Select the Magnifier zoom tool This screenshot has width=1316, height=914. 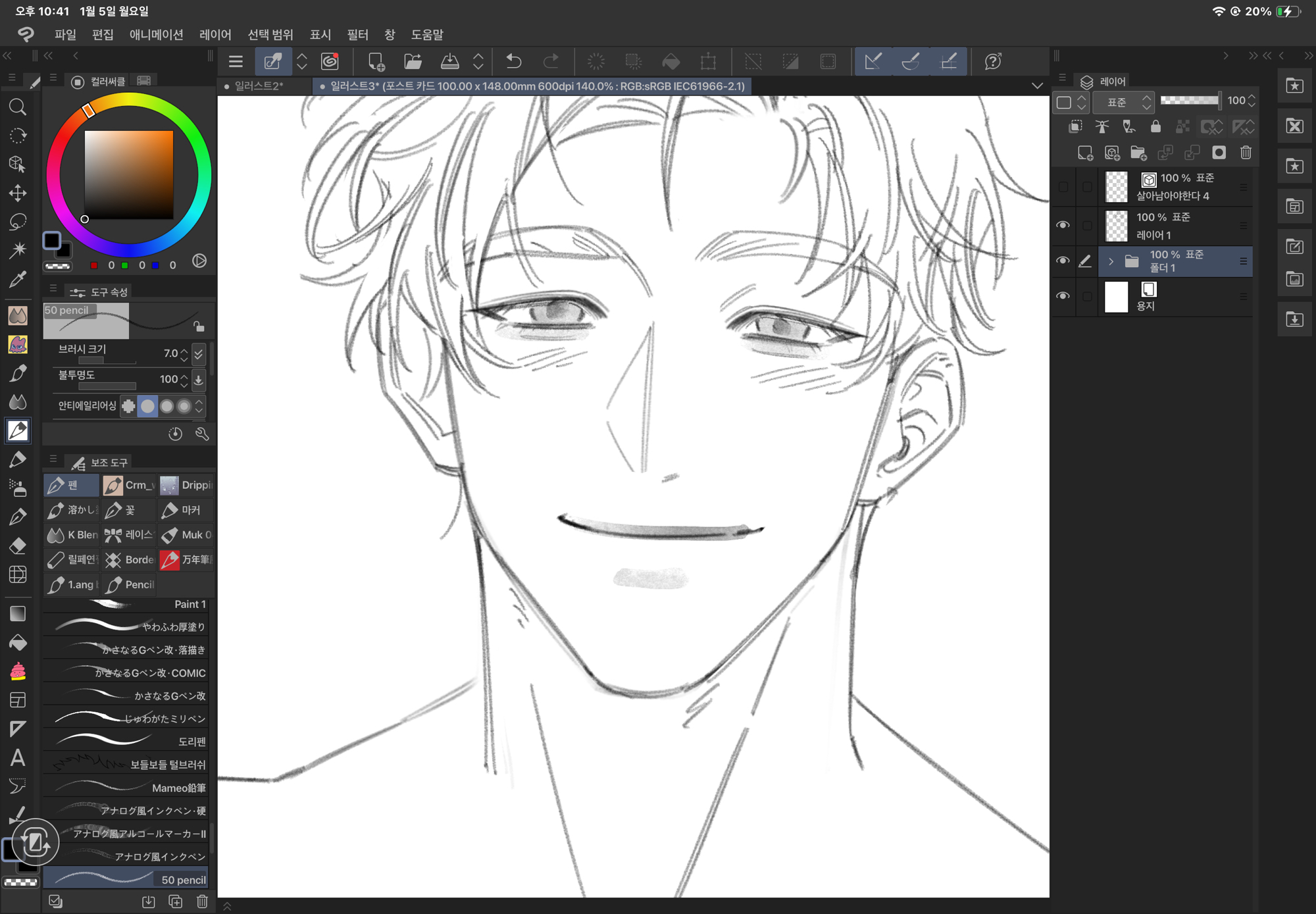18,107
